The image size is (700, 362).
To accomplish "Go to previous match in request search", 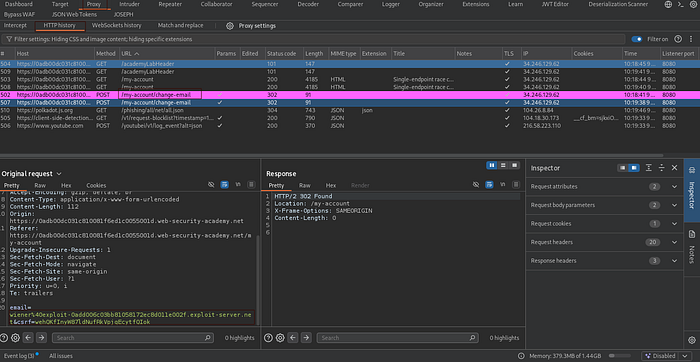I will click(x=28, y=338).
